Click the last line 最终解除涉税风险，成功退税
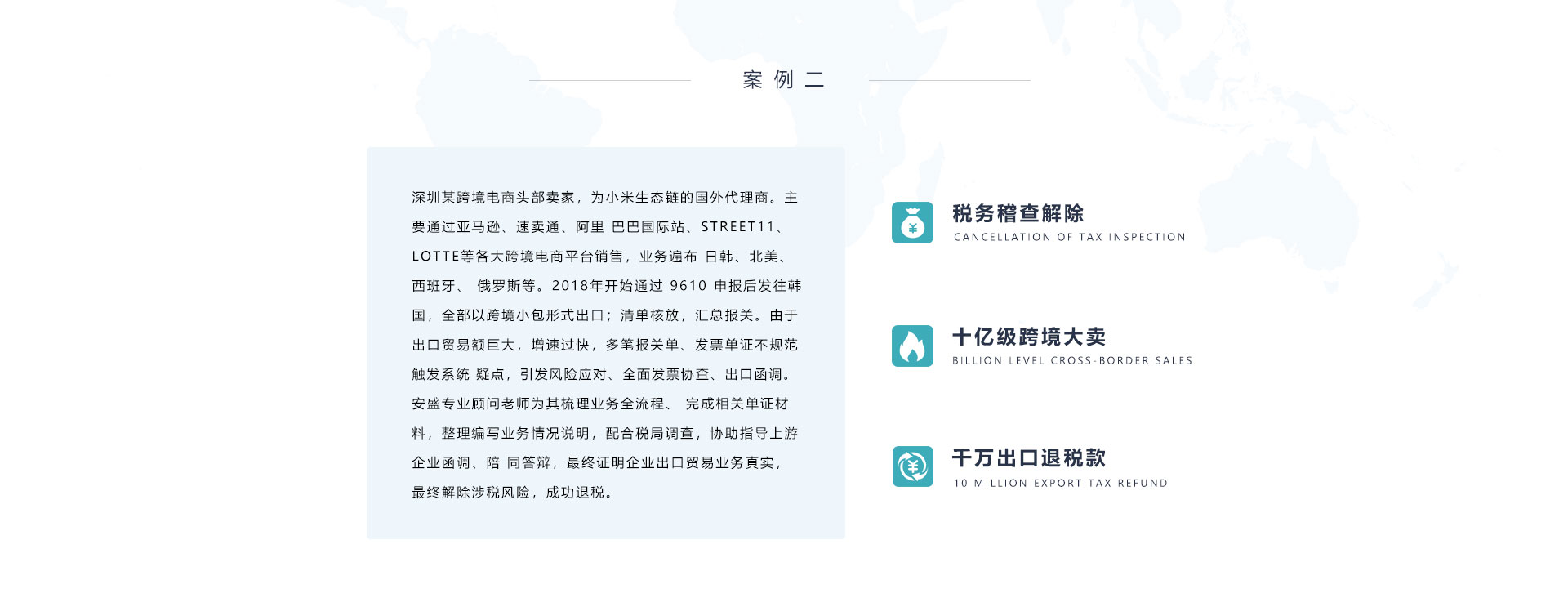Screen dimensions: 1568x598 [512, 493]
